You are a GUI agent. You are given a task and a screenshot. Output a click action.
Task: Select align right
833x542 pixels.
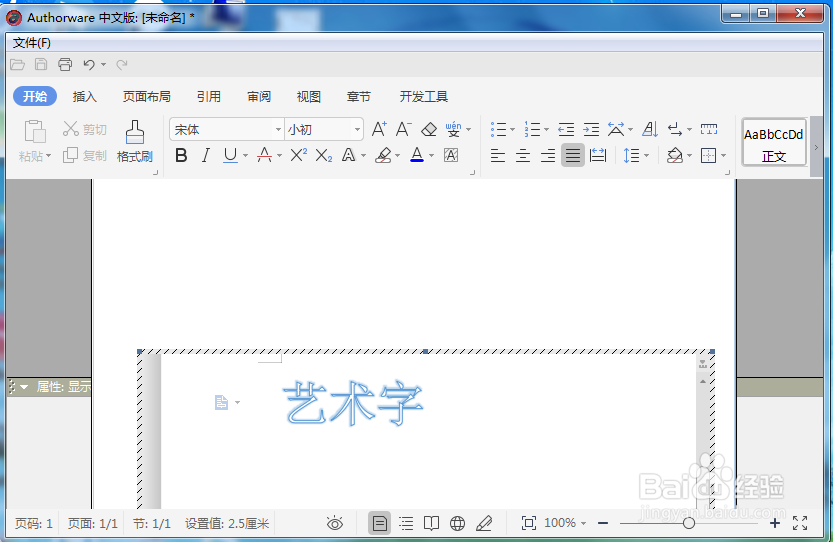coord(548,156)
